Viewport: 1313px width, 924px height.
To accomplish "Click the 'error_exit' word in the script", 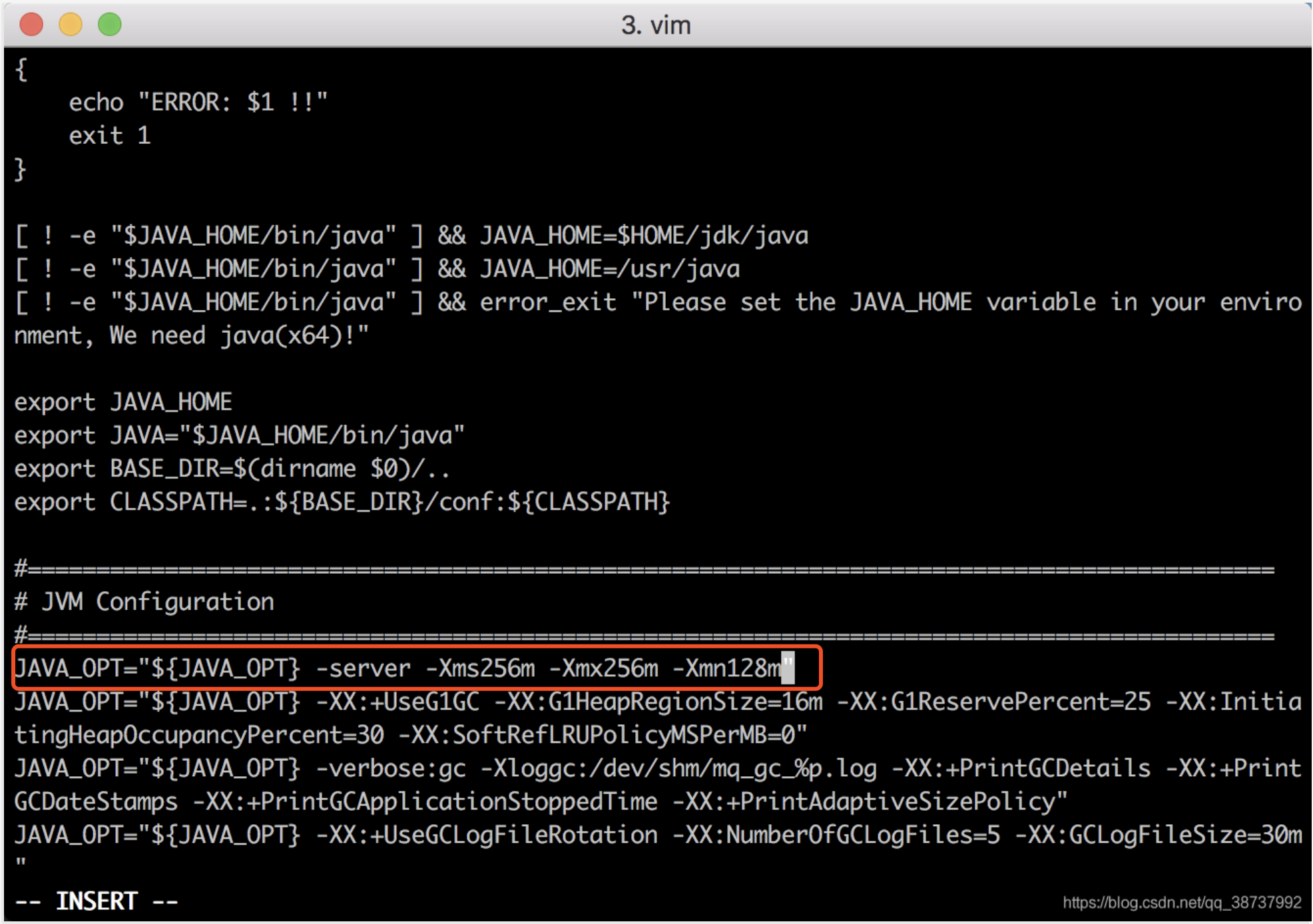I will pyautogui.click(x=549, y=302).
